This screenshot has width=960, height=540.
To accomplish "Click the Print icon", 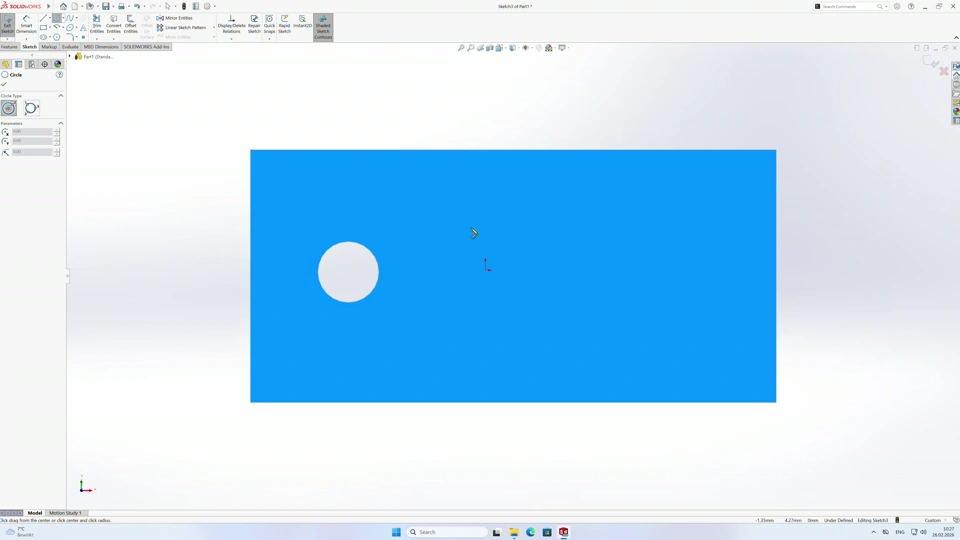I will coord(121,6).
